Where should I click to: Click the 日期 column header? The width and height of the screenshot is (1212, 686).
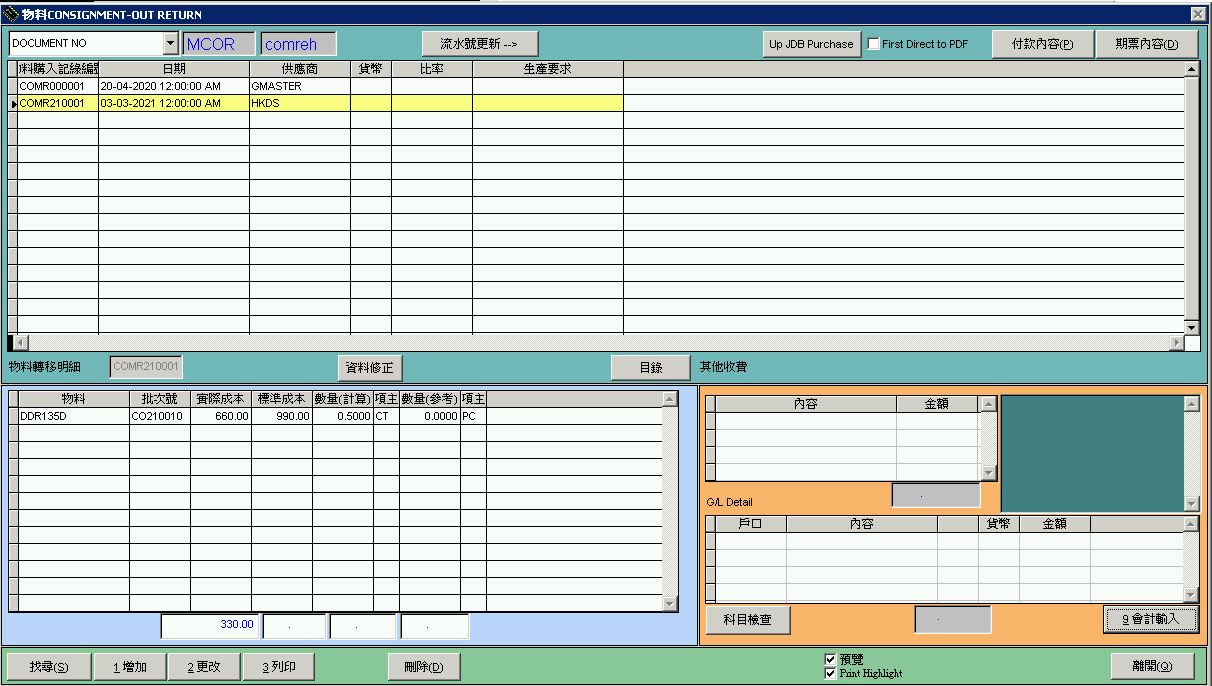(174, 69)
